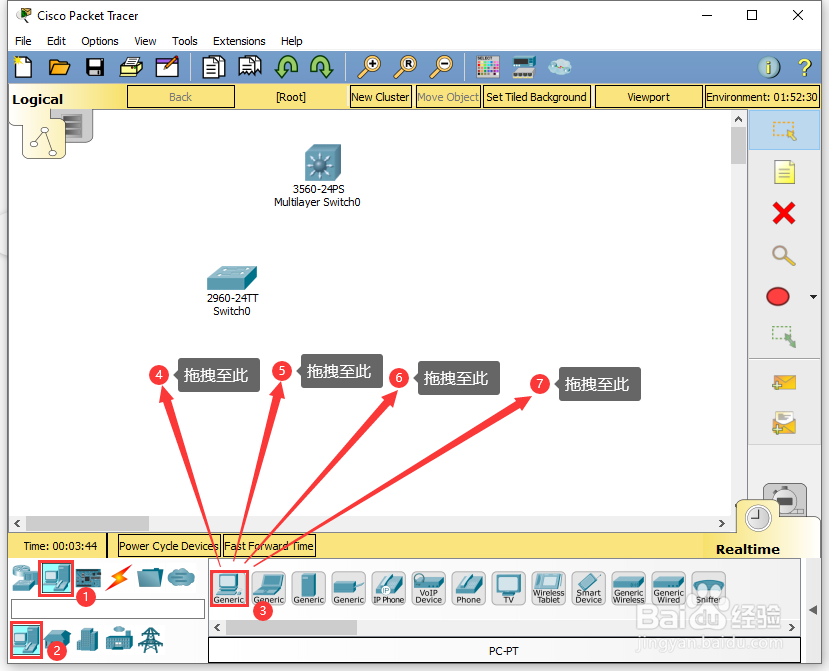Image resolution: width=829 pixels, height=671 pixels.
Task: Select the Smart City subcategory icon
Action: point(88,639)
